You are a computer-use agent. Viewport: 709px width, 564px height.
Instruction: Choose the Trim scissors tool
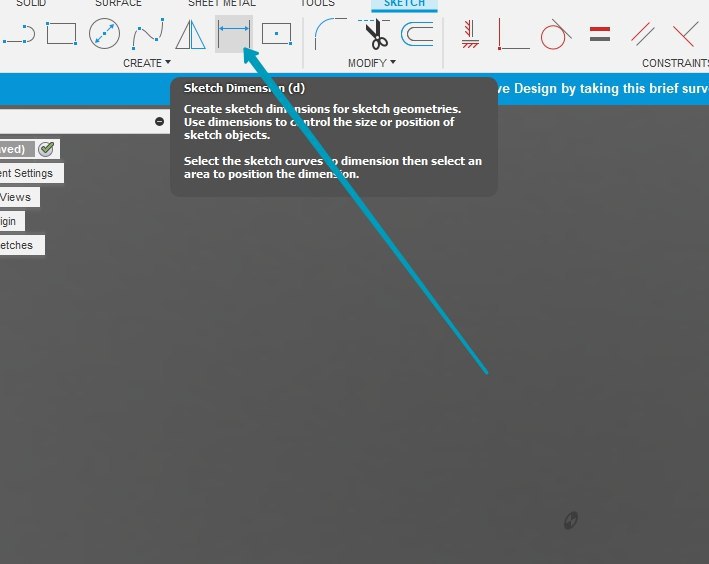click(x=375, y=34)
